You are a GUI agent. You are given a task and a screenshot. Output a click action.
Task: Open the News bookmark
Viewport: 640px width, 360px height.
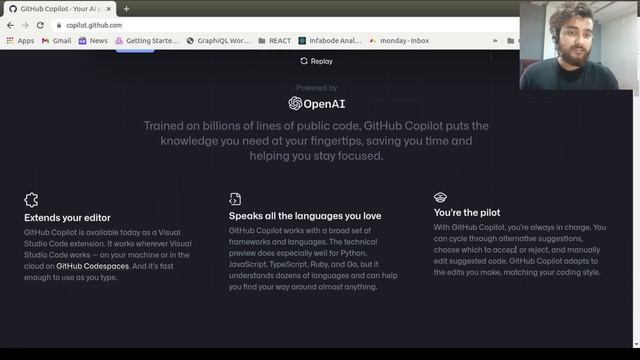(93, 41)
